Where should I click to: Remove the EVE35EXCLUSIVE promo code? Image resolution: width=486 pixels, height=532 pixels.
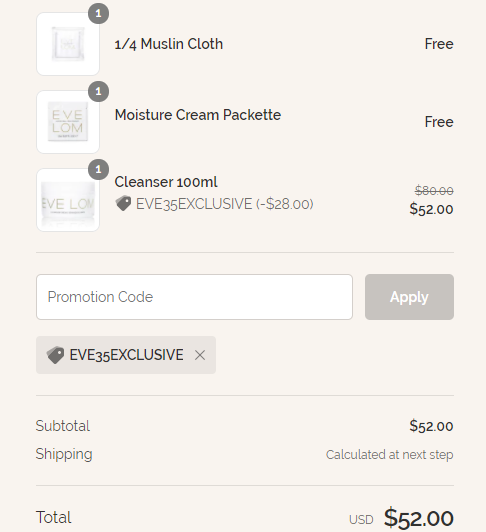[x=200, y=355]
